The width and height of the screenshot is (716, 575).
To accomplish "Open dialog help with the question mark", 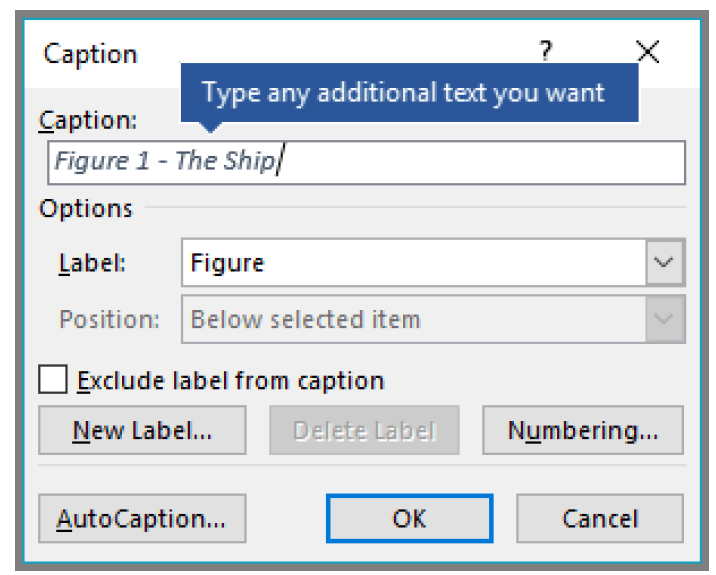I will pyautogui.click(x=546, y=51).
